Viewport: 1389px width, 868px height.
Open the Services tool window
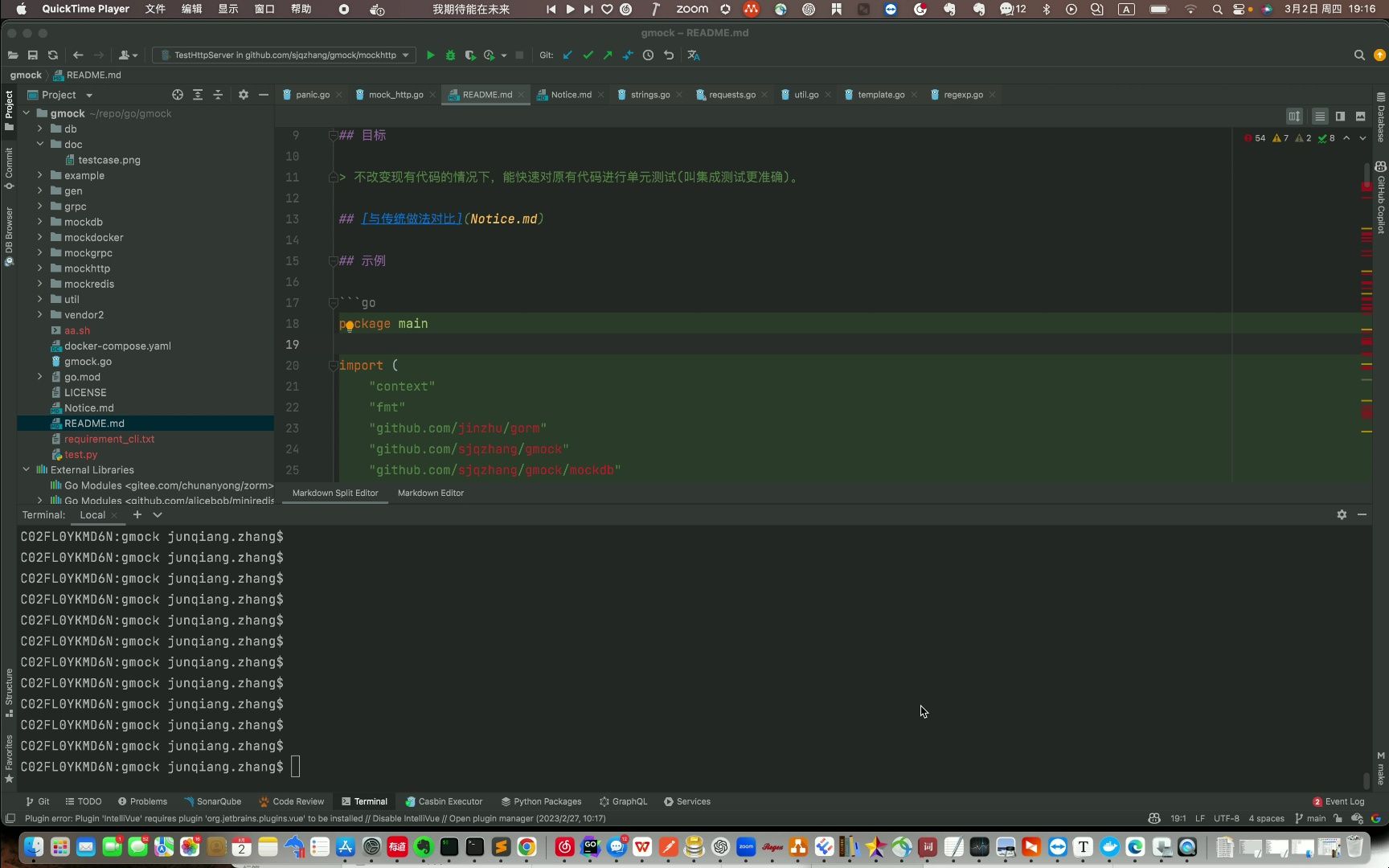687,801
